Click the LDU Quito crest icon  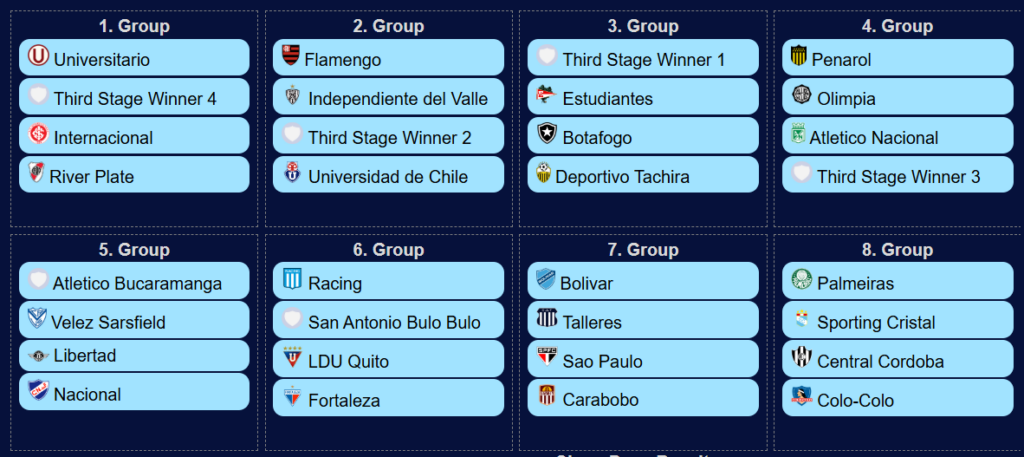292,360
